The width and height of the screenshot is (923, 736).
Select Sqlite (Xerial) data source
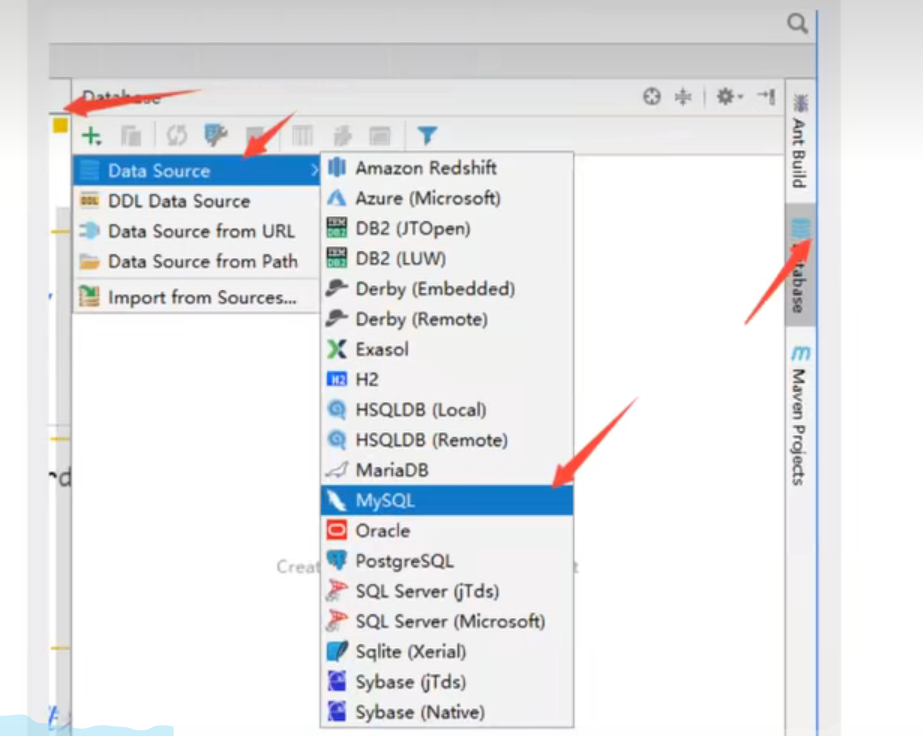pos(447,652)
